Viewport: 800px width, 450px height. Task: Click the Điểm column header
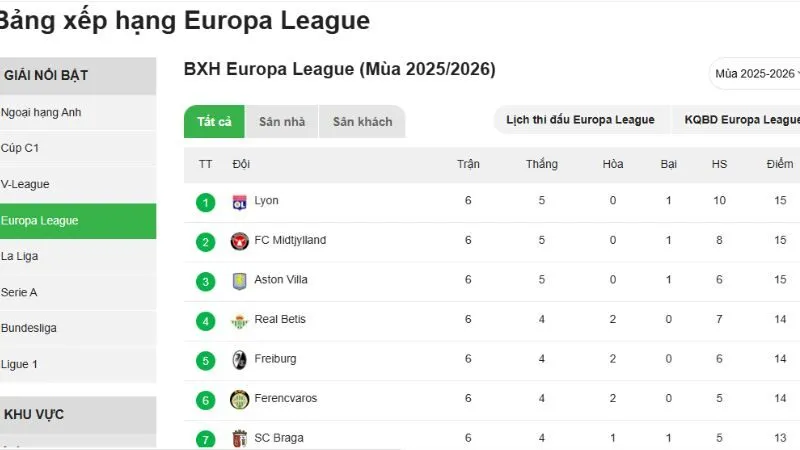pyautogui.click(x=780, y=164)
